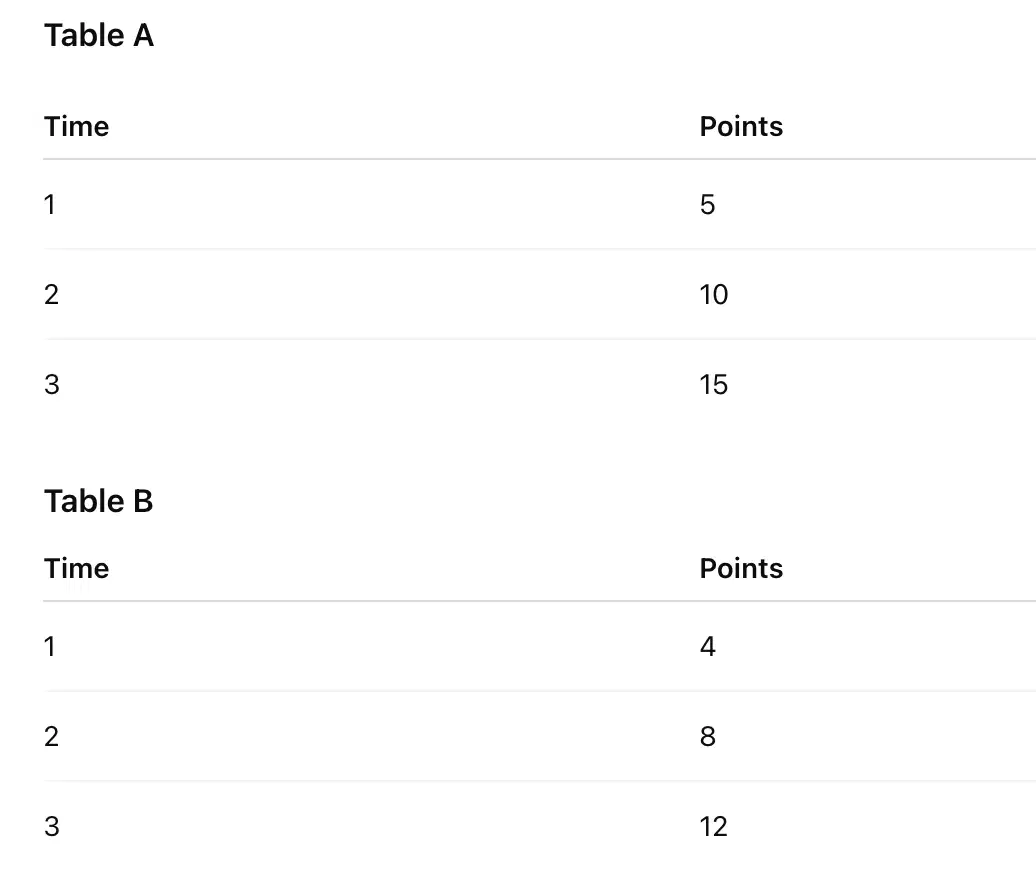Click Table A Points value 5
Image resolution: width=1036 pixels, height=884 pixels.
[x=708, y=205]
